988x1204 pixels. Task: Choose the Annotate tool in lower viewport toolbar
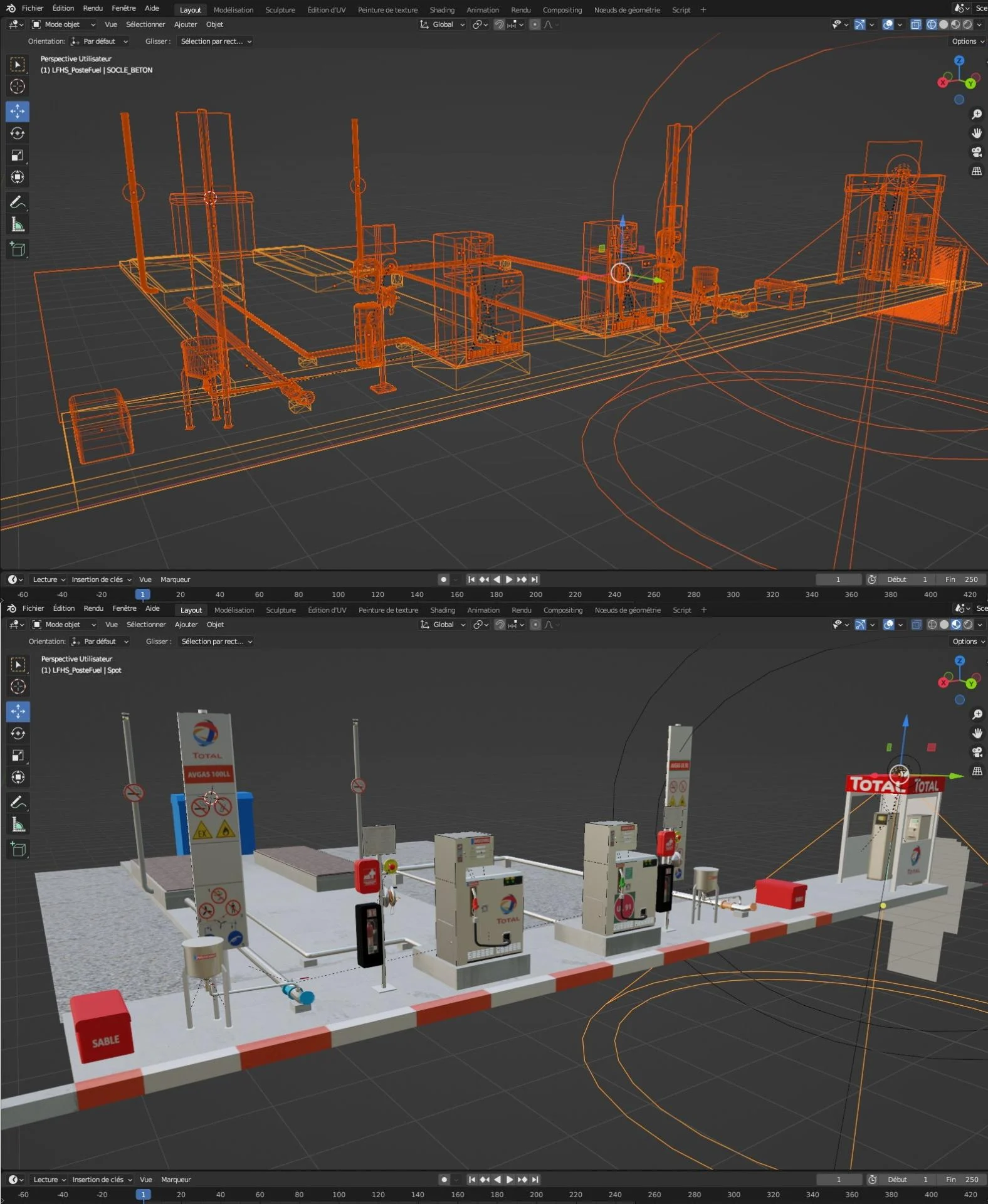pos(18,802)
